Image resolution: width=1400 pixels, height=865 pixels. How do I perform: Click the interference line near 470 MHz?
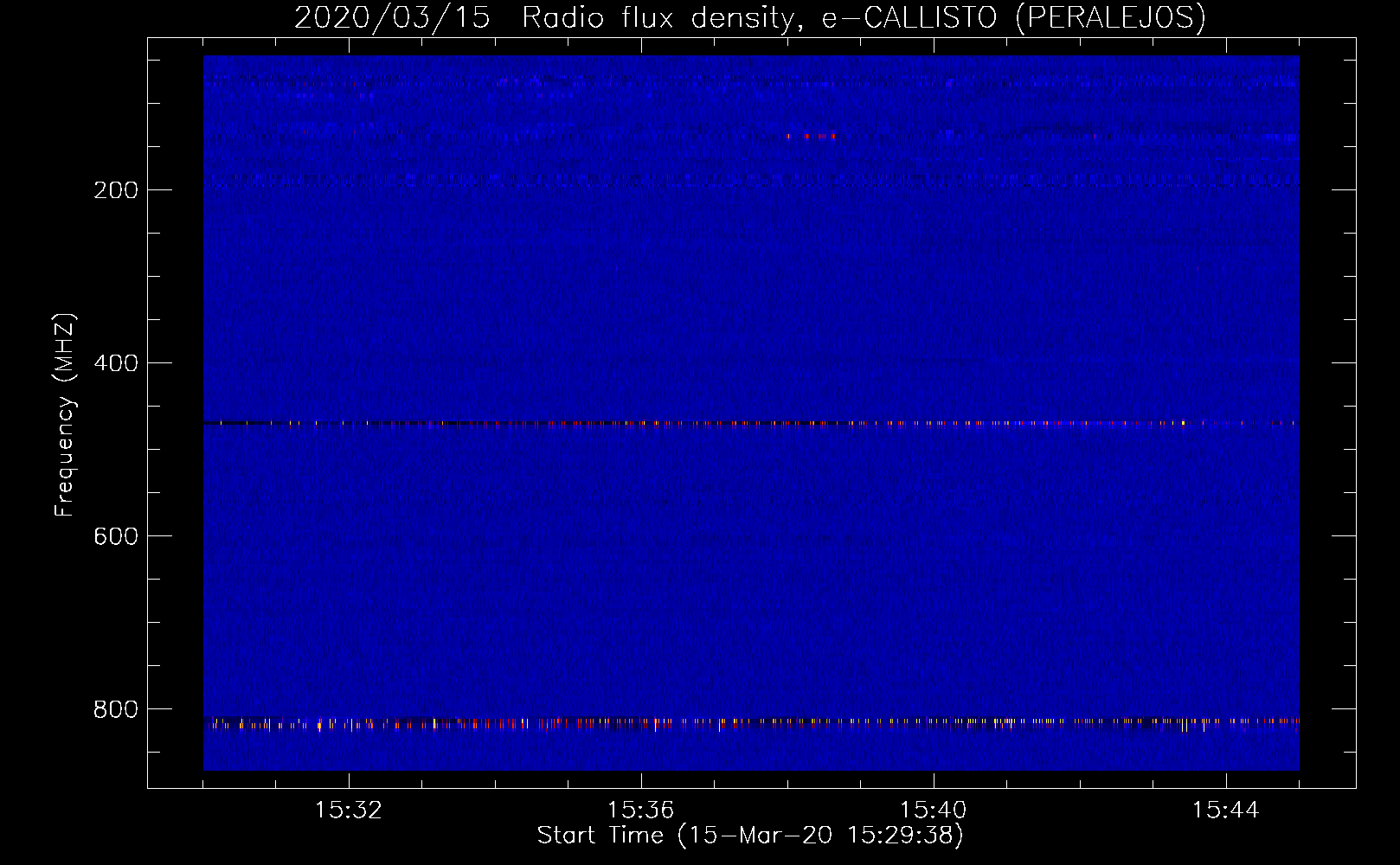pyautogui.click(x=751, y=424)
